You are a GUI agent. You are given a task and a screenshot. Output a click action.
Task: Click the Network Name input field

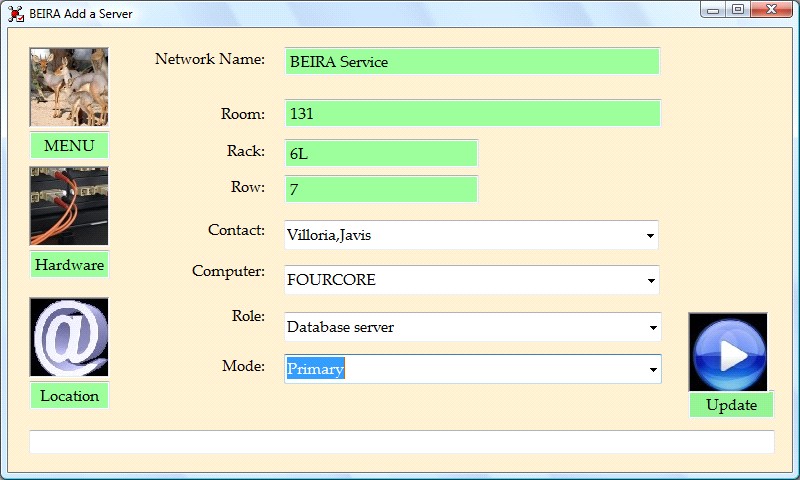[472, 61]
